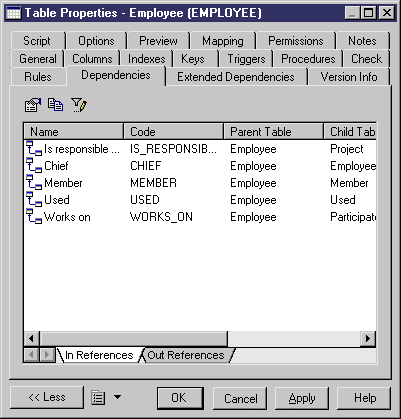The height and width of the screenshot is (419, 401).
Task: Click the right arrow of horizontal scrollbar
Action: click(368, 339)
